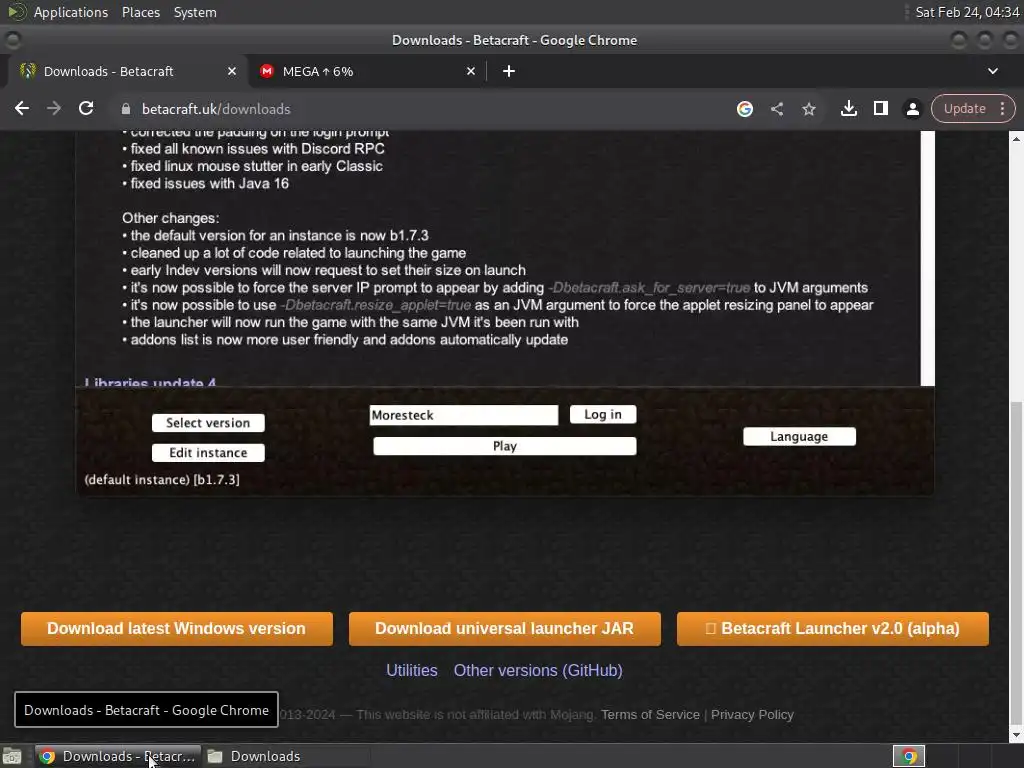The height and width of the screenshot is (768, 1024).
Task: Click the Applications menu logo icon
Action: [18, 12]
